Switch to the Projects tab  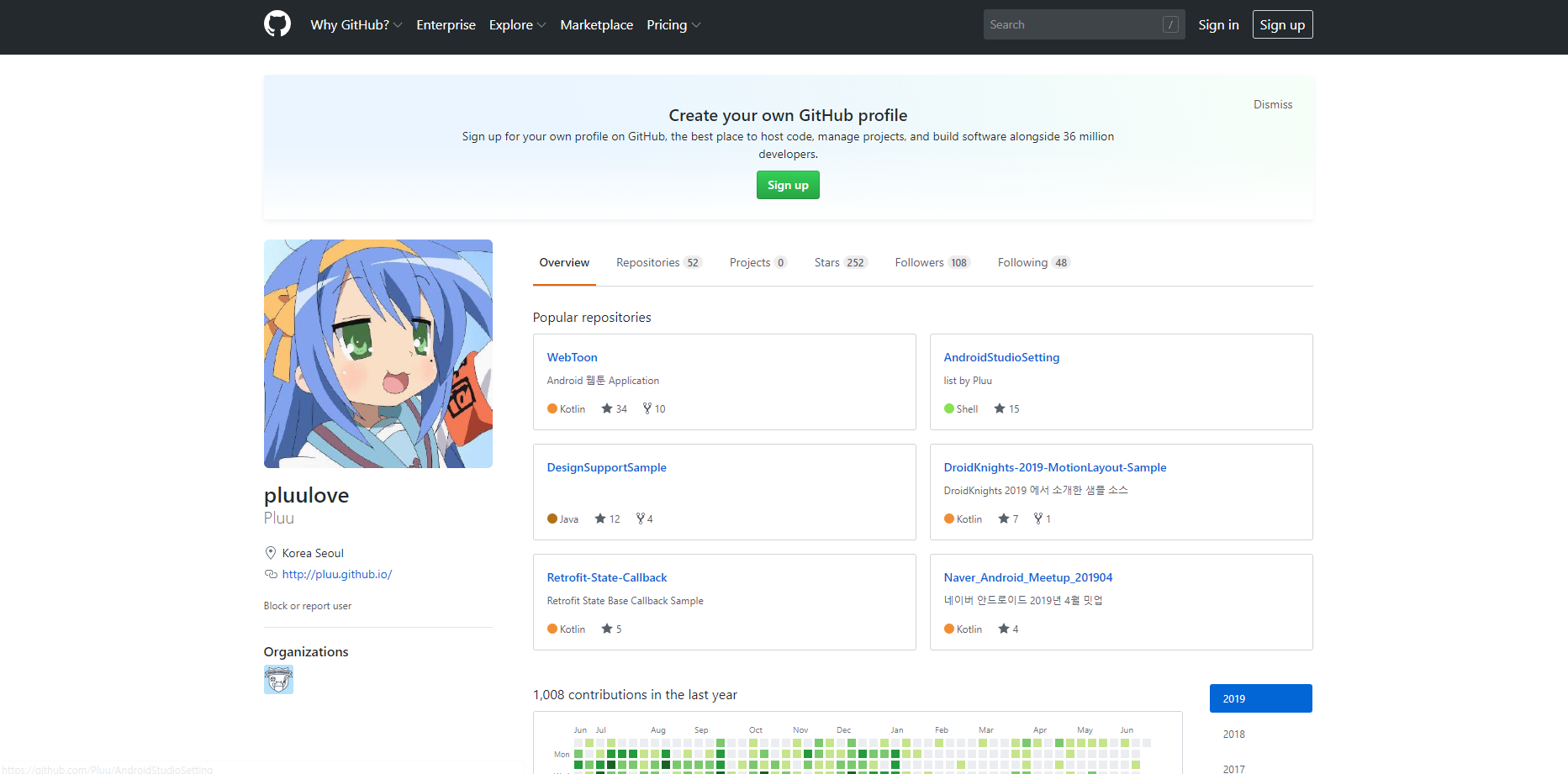pos(758,262)
